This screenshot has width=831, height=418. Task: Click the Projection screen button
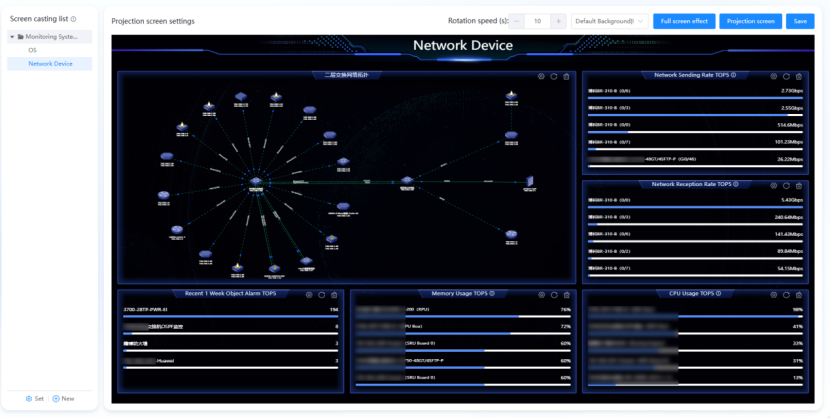(750, 21)
